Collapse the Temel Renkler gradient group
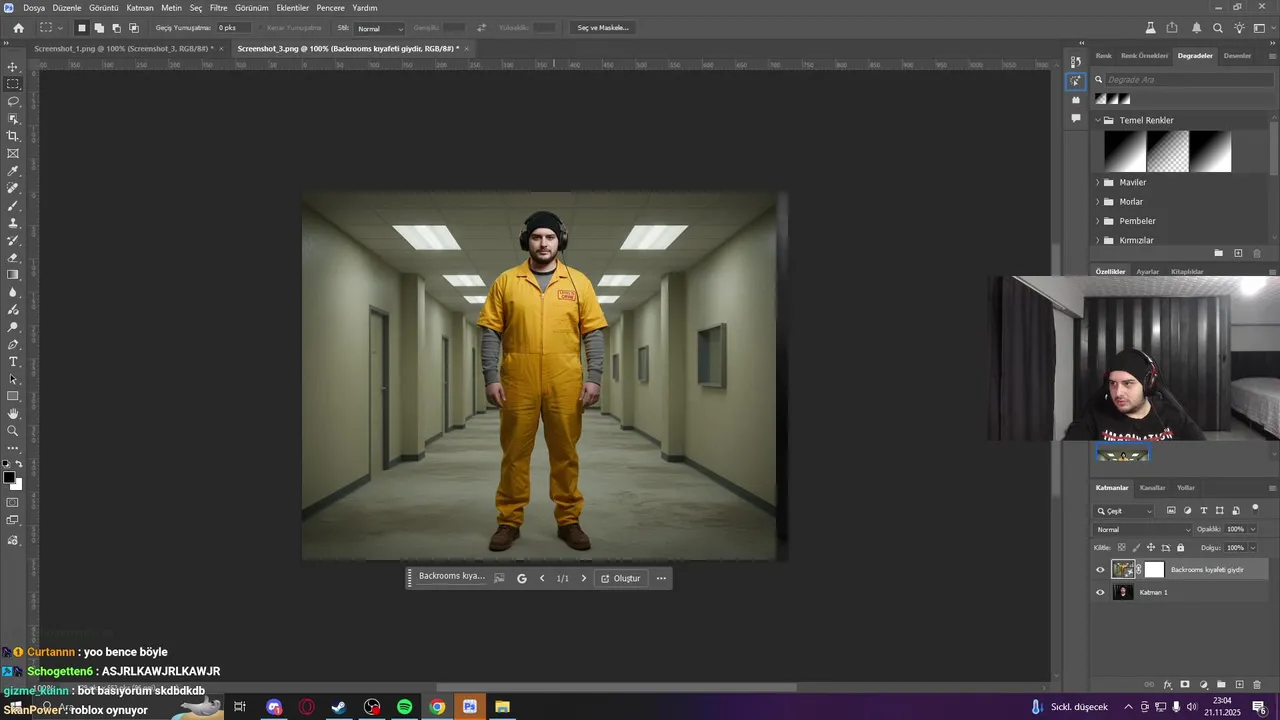1280x720 pixels. coord(1097,120)
